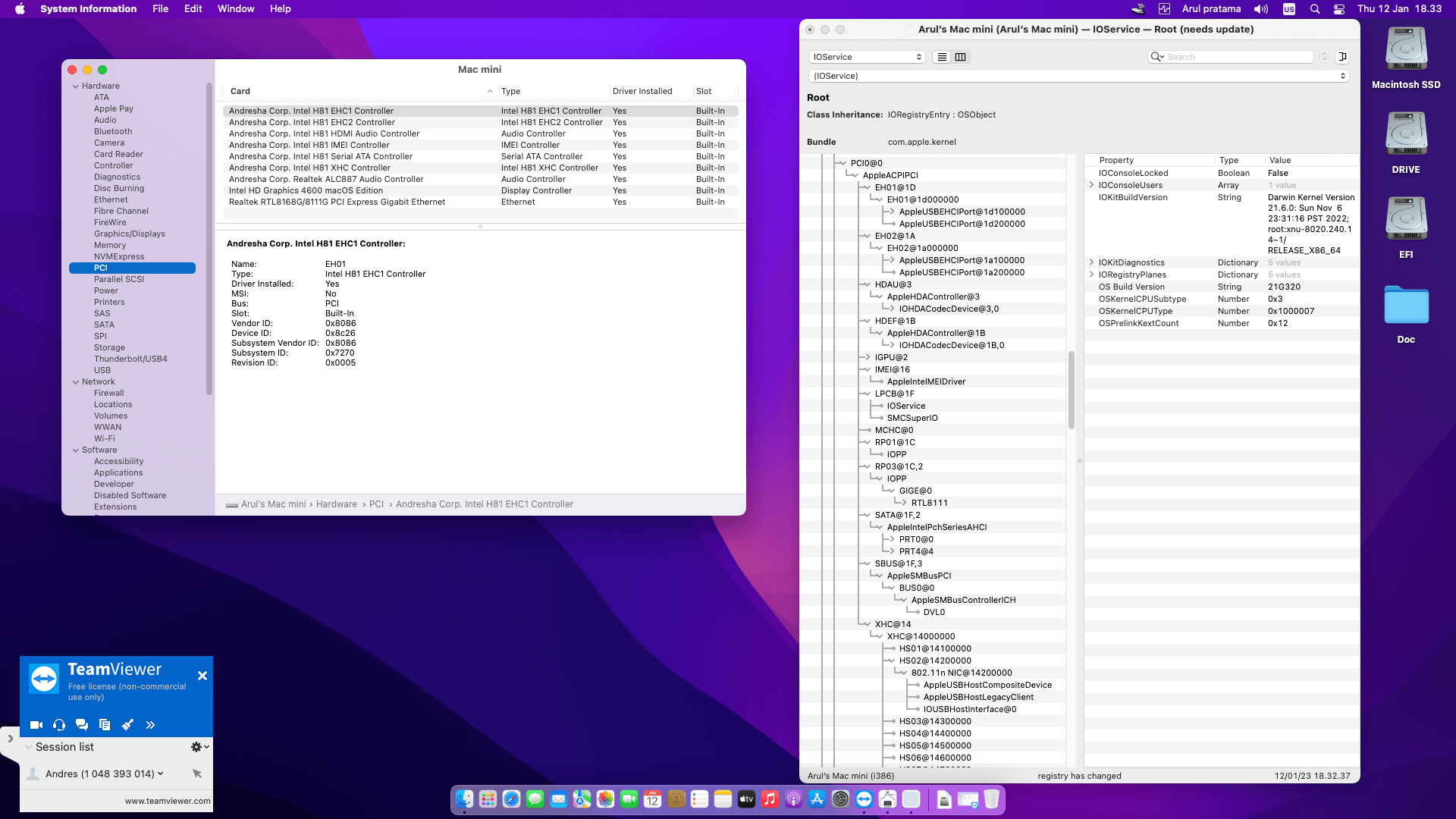
Task: Click the TeamViewer whiteboard brush icon
Action: (x=127, y=725)
